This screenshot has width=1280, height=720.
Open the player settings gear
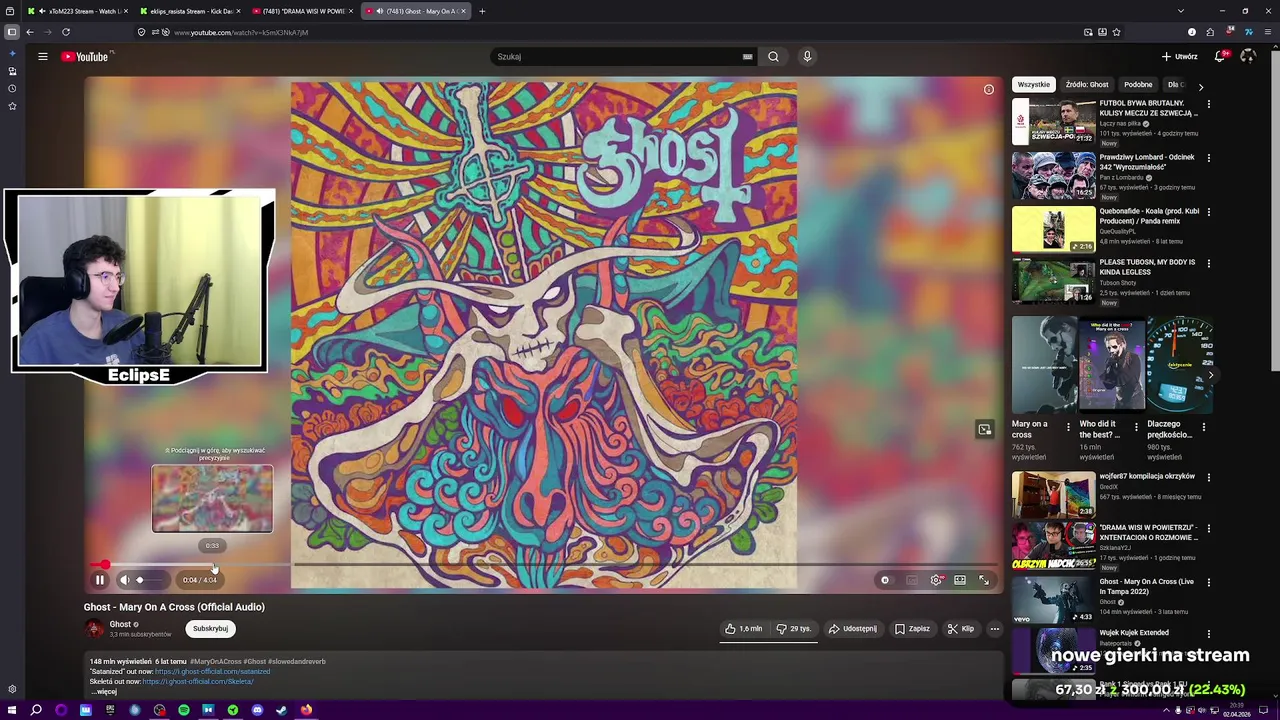click(x=936, y=580)
